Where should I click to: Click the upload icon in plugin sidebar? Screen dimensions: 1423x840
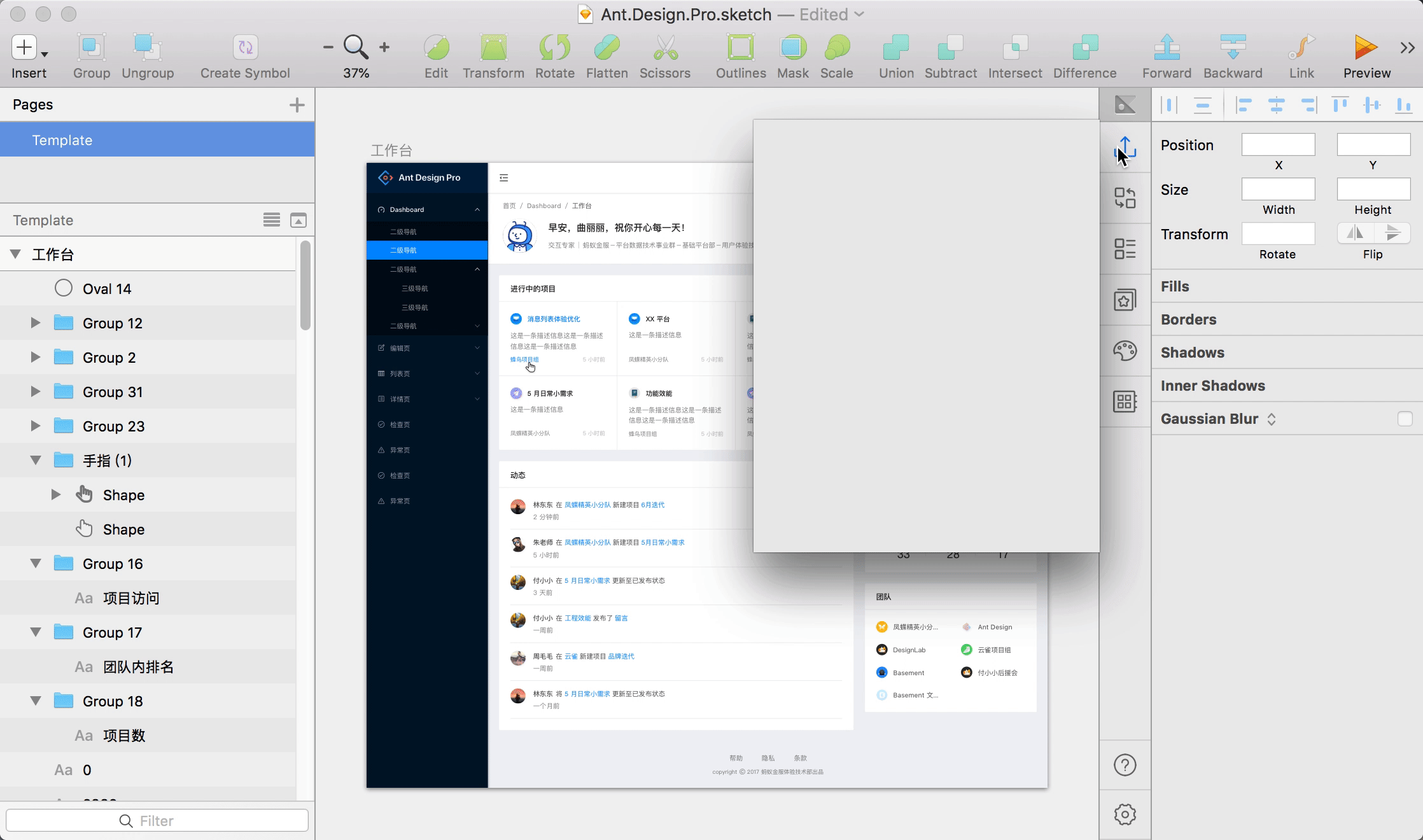pyautogui.click(x=1125, y=149)
